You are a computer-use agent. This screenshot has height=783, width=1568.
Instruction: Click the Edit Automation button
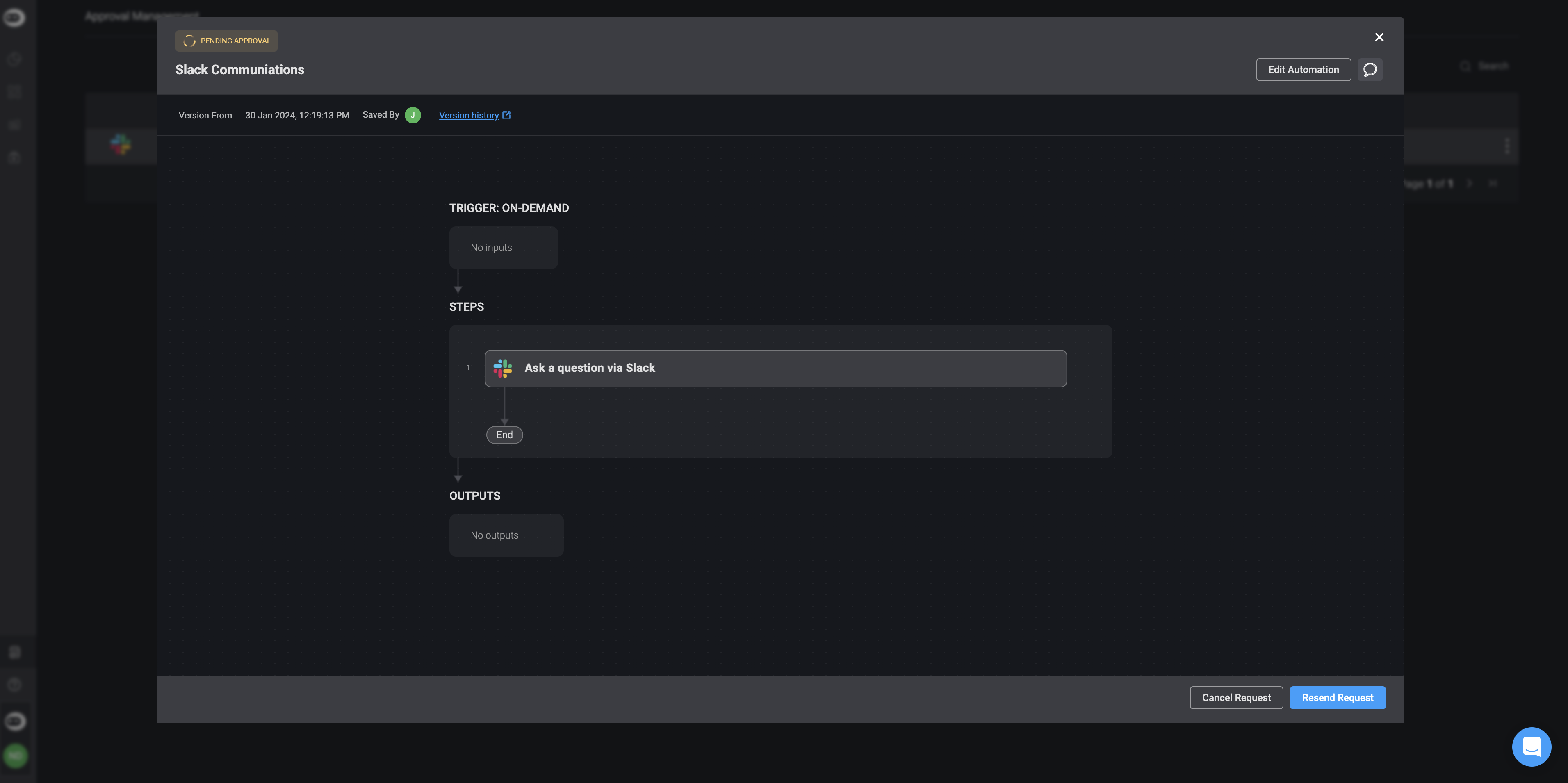tap(1303, 69)
